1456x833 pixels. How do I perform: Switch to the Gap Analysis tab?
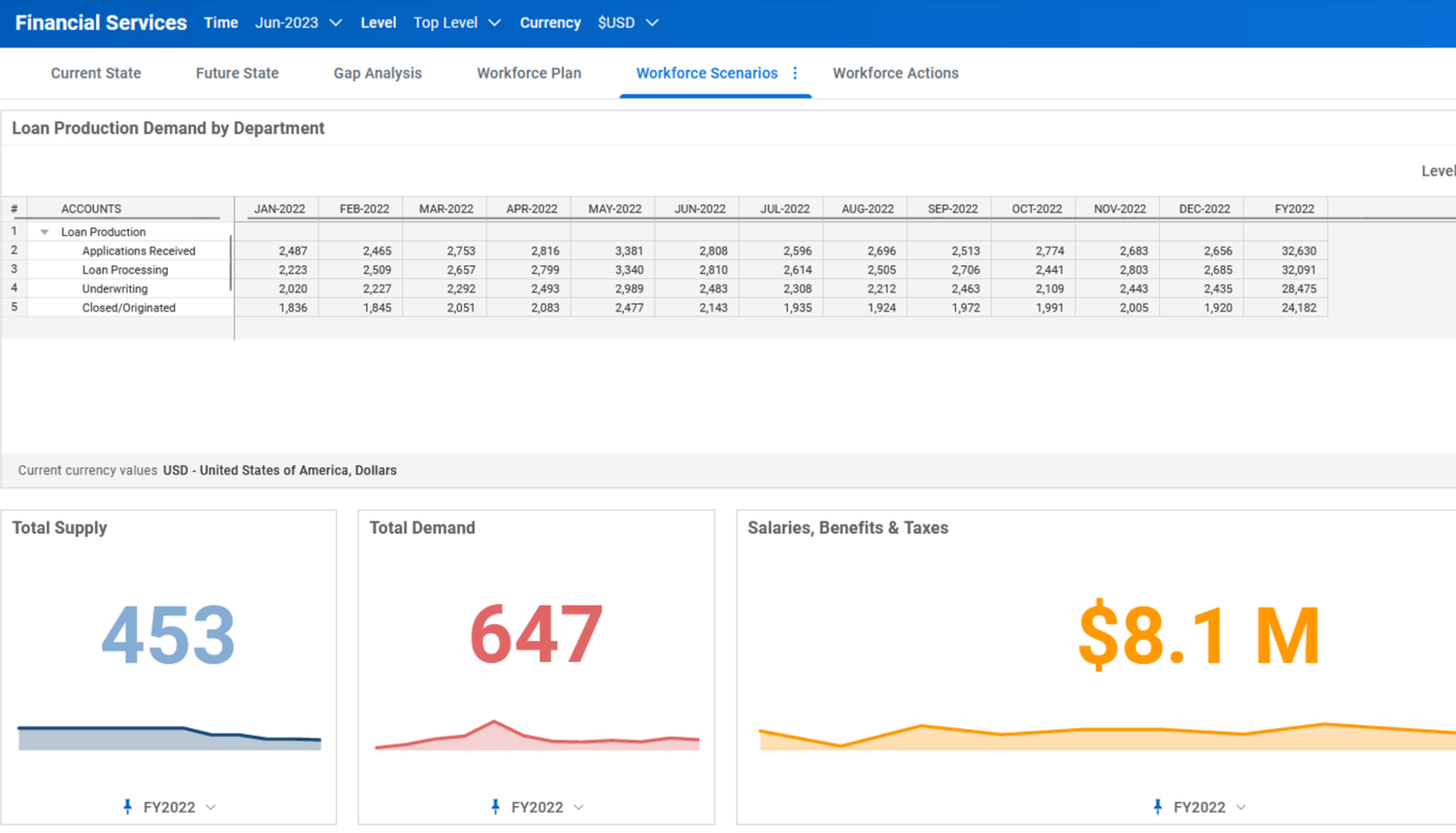[378, 73]
